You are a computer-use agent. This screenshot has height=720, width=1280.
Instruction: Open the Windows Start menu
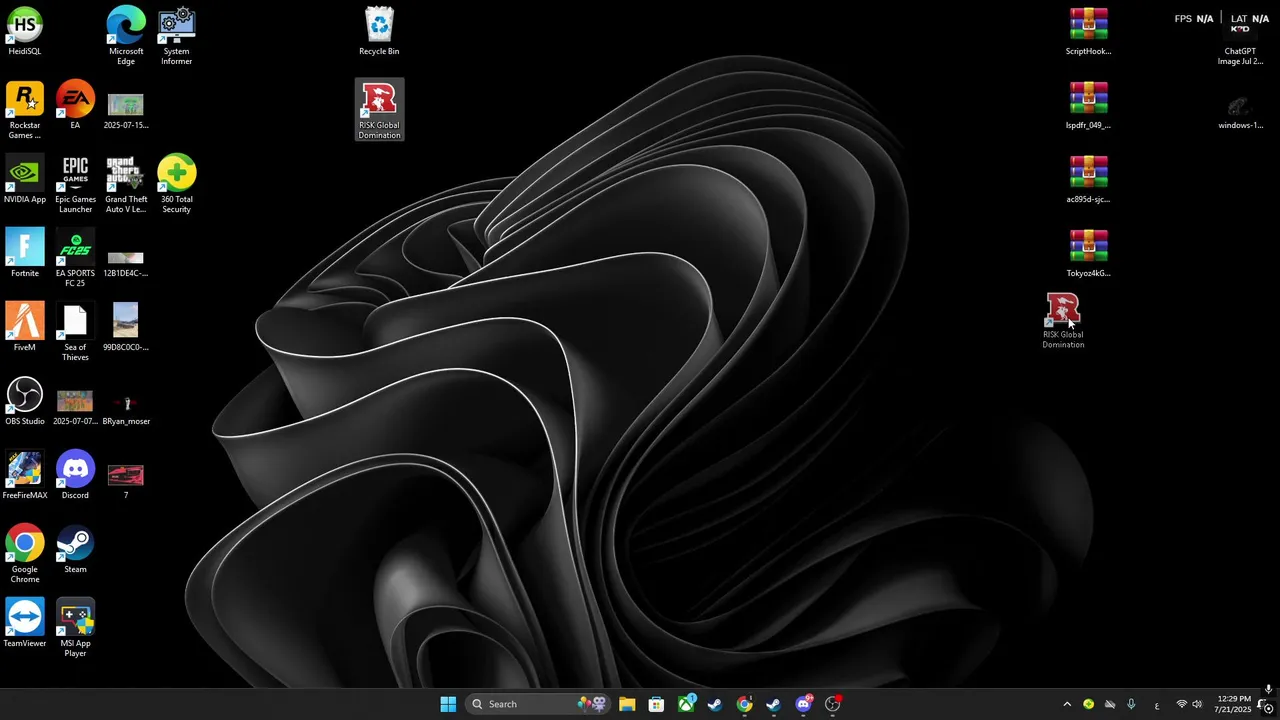pos(448,704)
